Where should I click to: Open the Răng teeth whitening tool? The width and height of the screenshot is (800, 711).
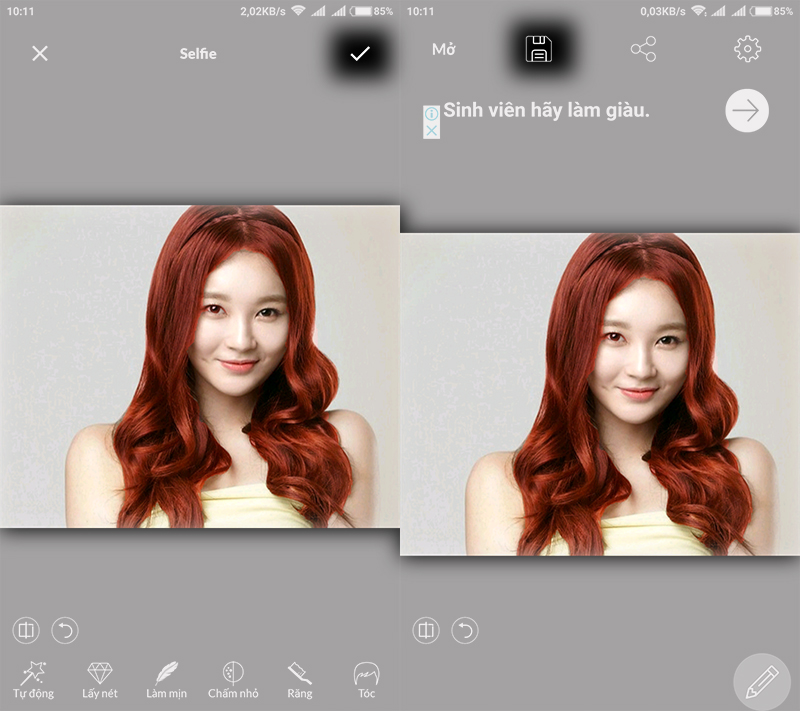[299, 680]
